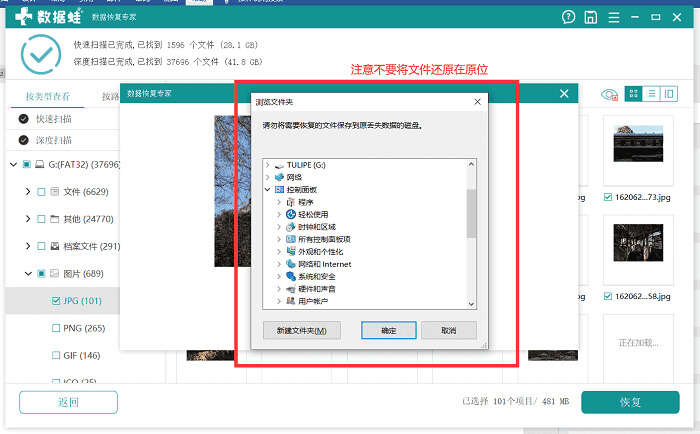Confirm with the 确定 button
The image size is (700, 434).
[x=388, y=330]
